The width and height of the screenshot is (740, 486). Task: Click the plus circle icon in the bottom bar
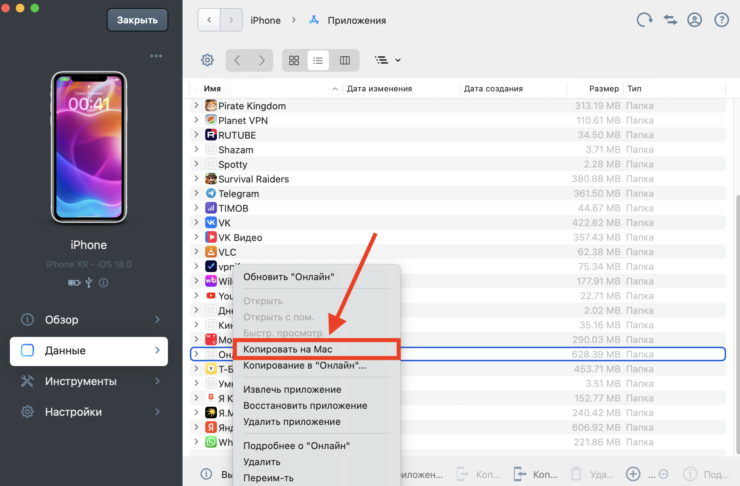[633, 474]
